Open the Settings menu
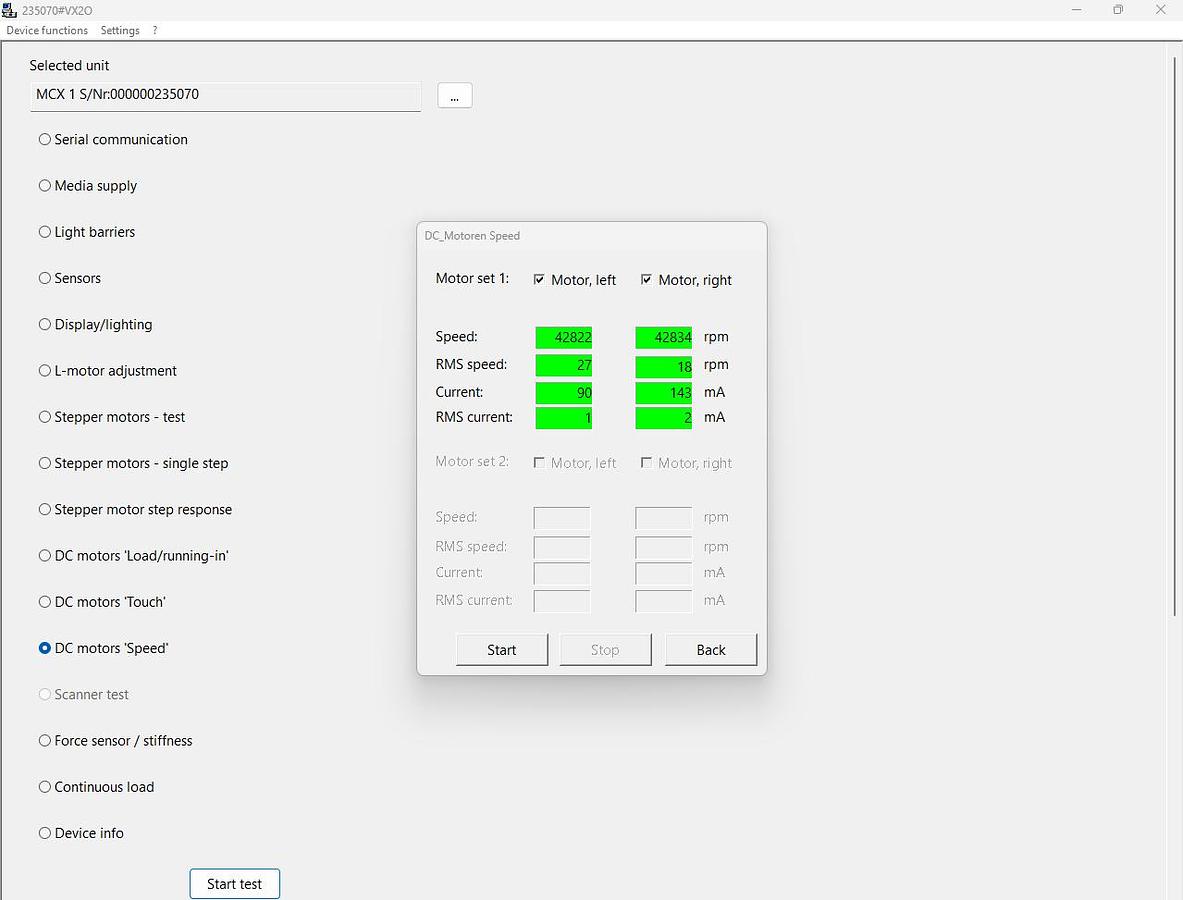Image resolution: width=1183 pixels, height=900 pixels. (120, 30)
